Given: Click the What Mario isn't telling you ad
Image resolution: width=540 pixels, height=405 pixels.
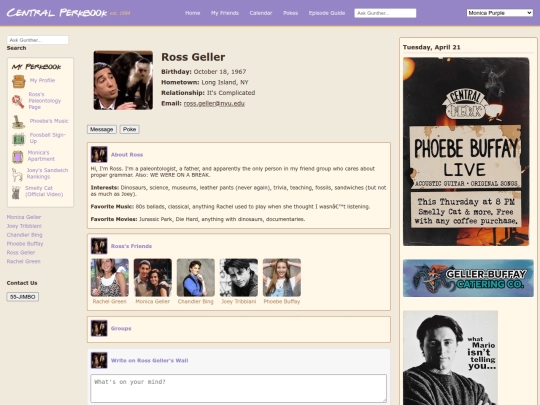Looking at the screenshot, I should (450, 358).
